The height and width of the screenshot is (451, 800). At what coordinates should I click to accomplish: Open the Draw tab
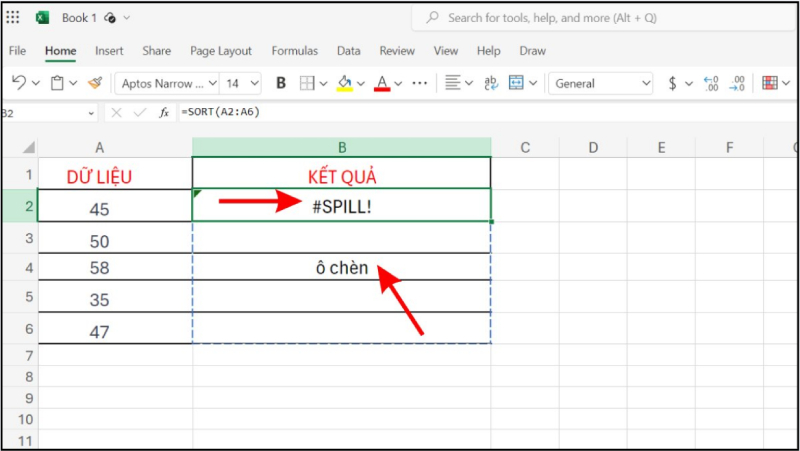pos(533,51)
